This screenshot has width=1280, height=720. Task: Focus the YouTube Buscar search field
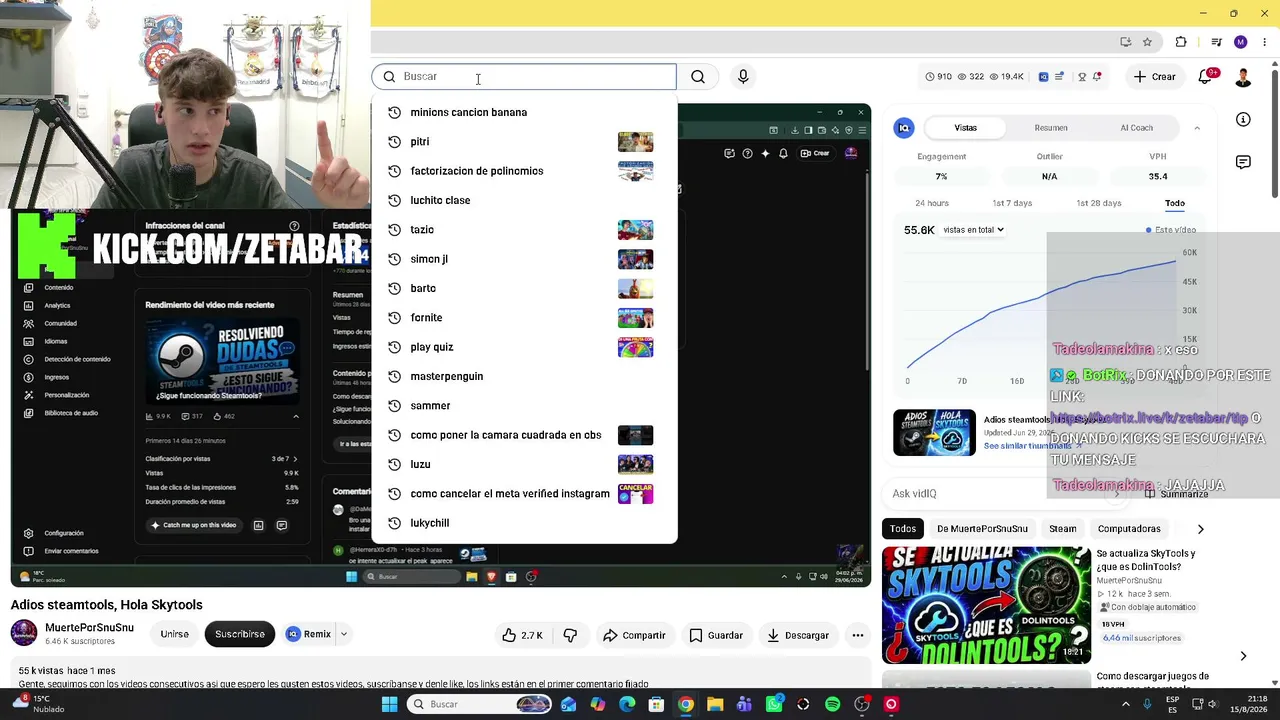click(524, 77)
